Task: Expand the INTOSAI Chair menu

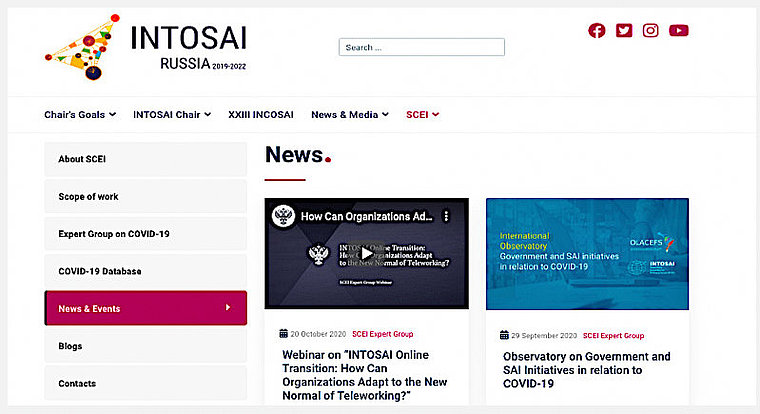Action: (x=172, y=115)
